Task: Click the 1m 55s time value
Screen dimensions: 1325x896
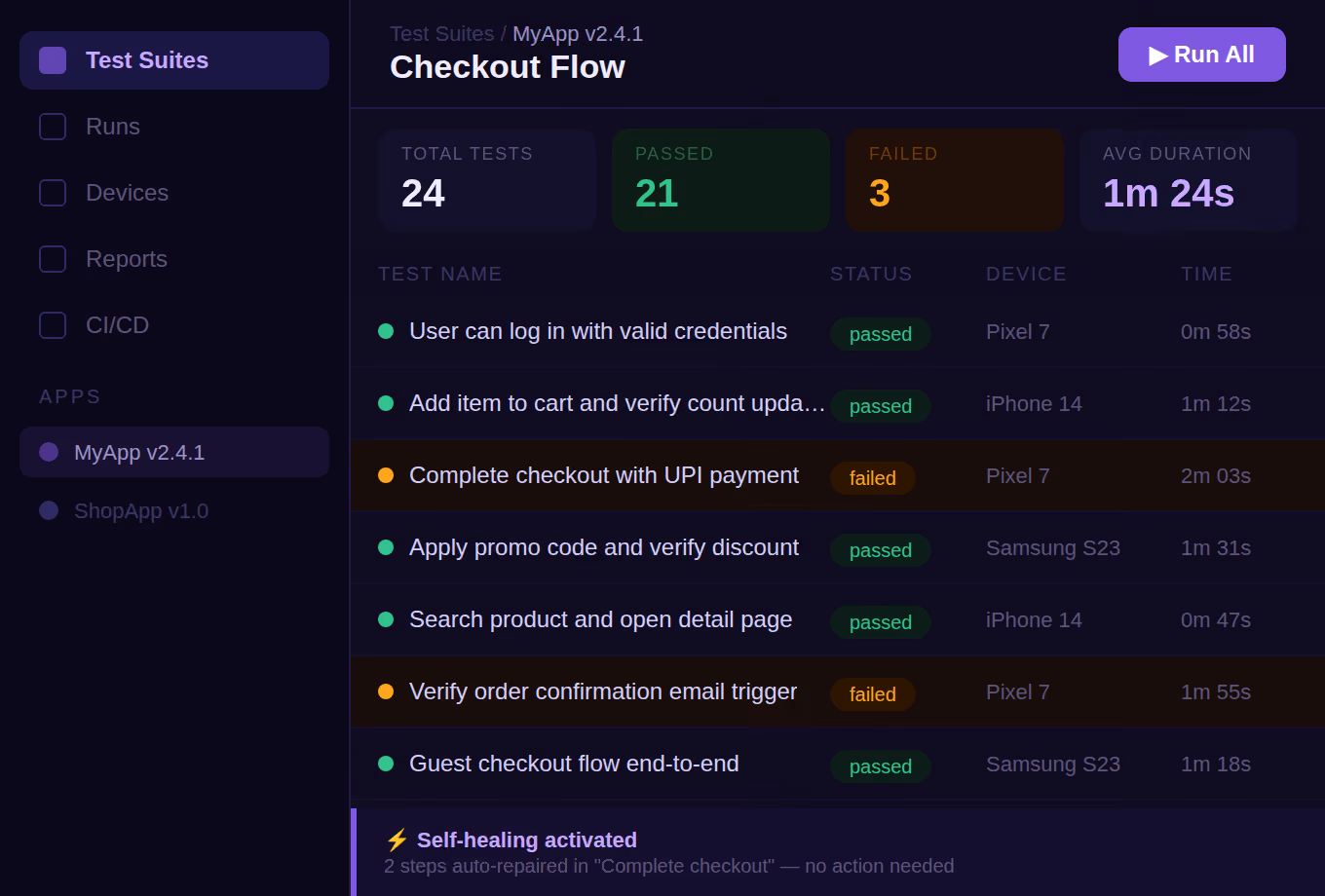Action: pyautogui.click(x=1216, y=692)
